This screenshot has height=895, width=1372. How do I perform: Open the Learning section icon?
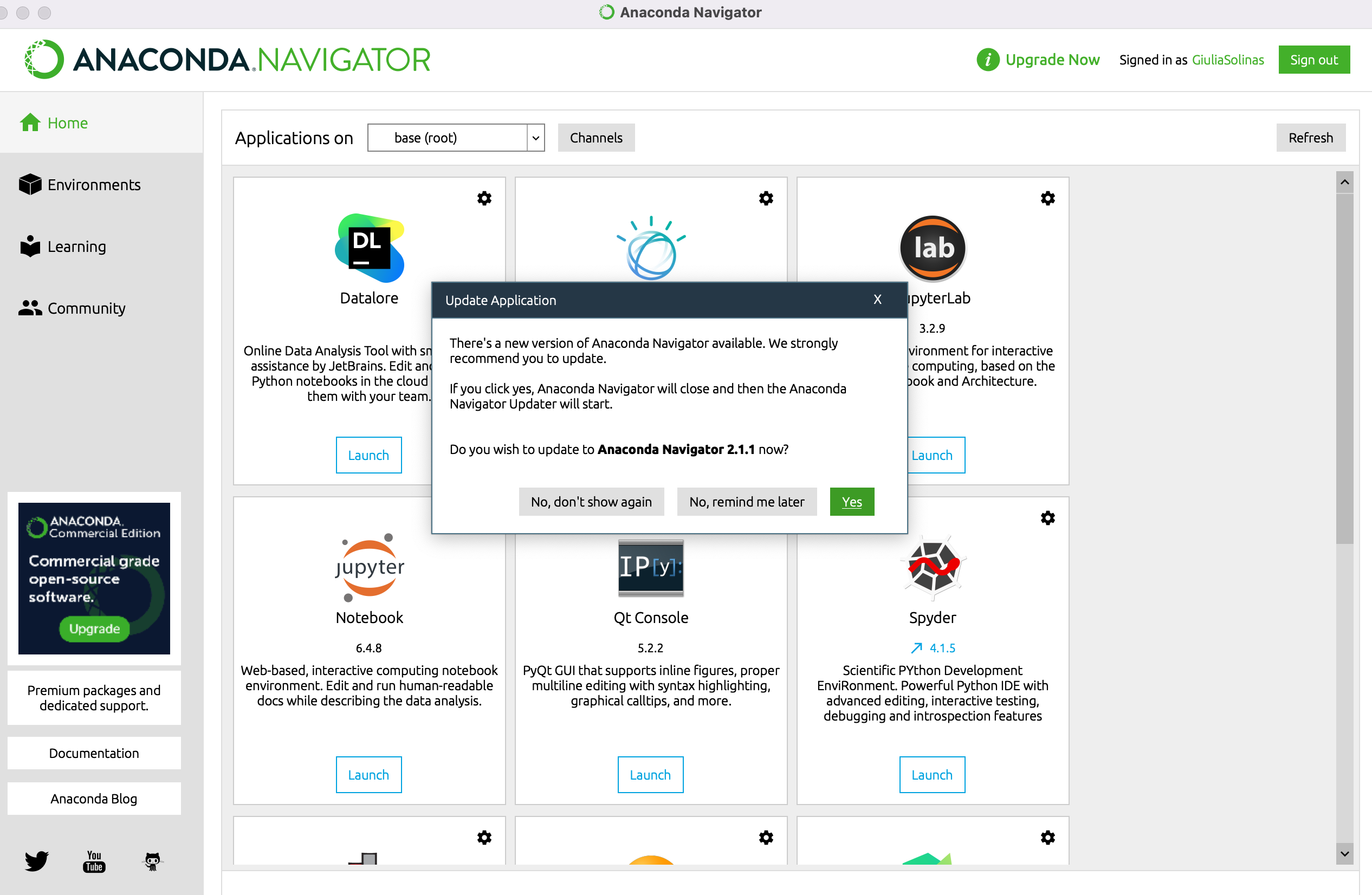pos(30,246)
